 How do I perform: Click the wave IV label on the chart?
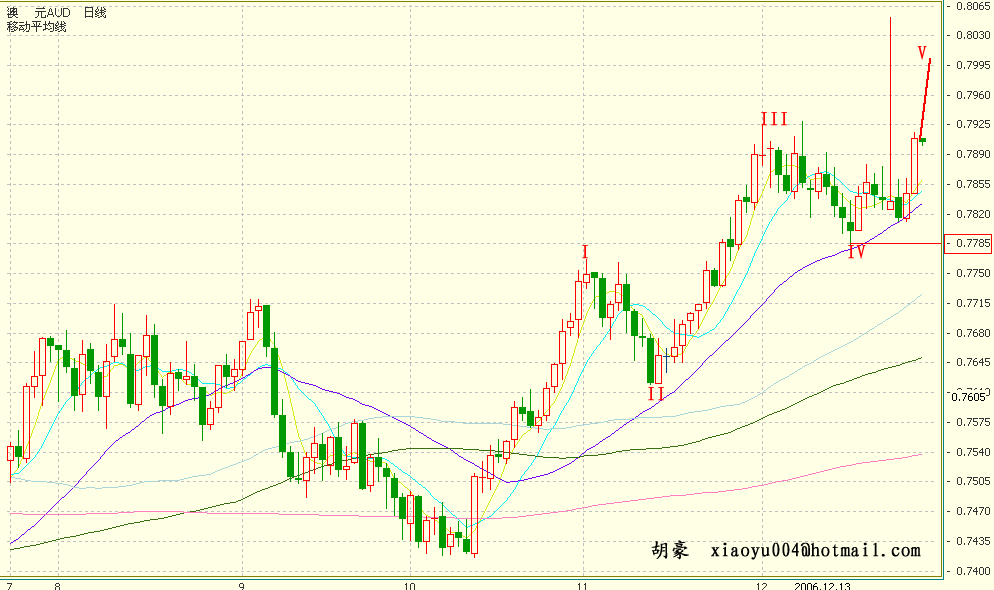pyautogui.click(x=856, y=252)
